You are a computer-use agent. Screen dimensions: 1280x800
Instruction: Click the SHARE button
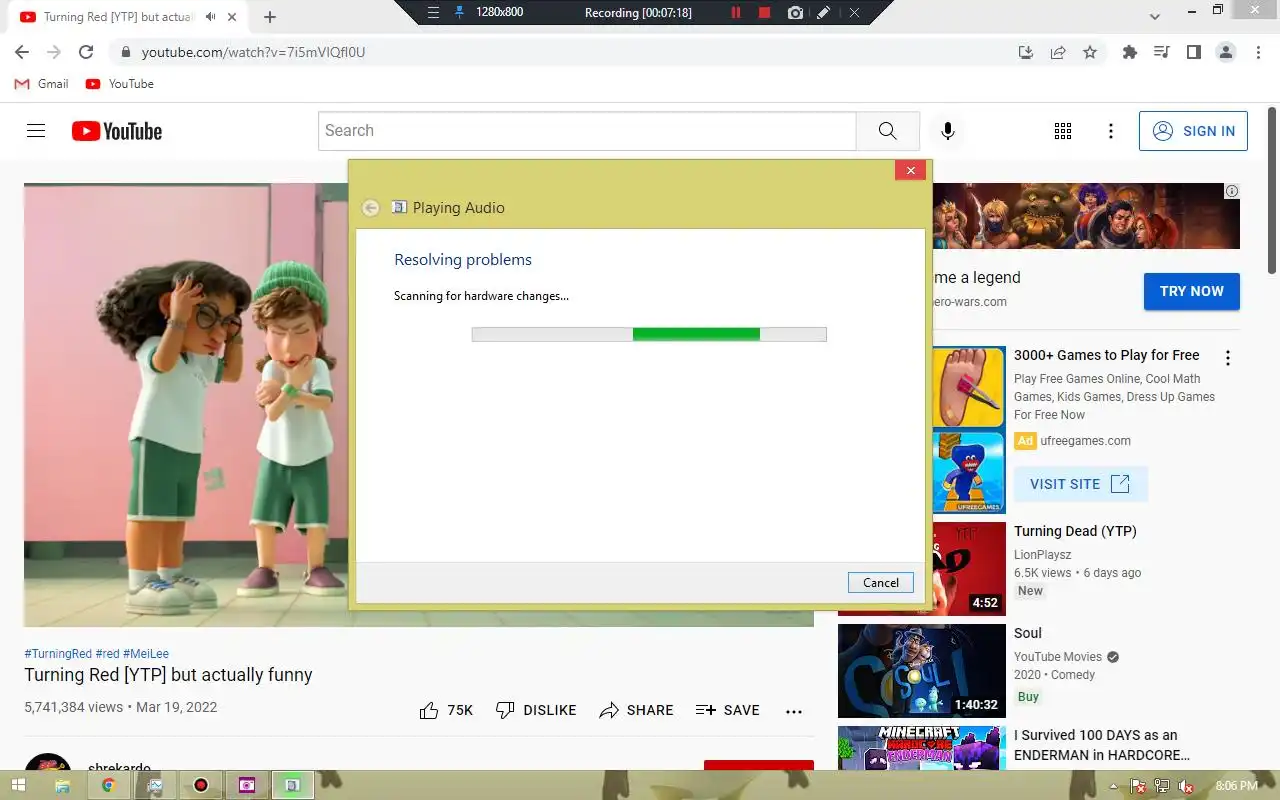coord(636,710)
